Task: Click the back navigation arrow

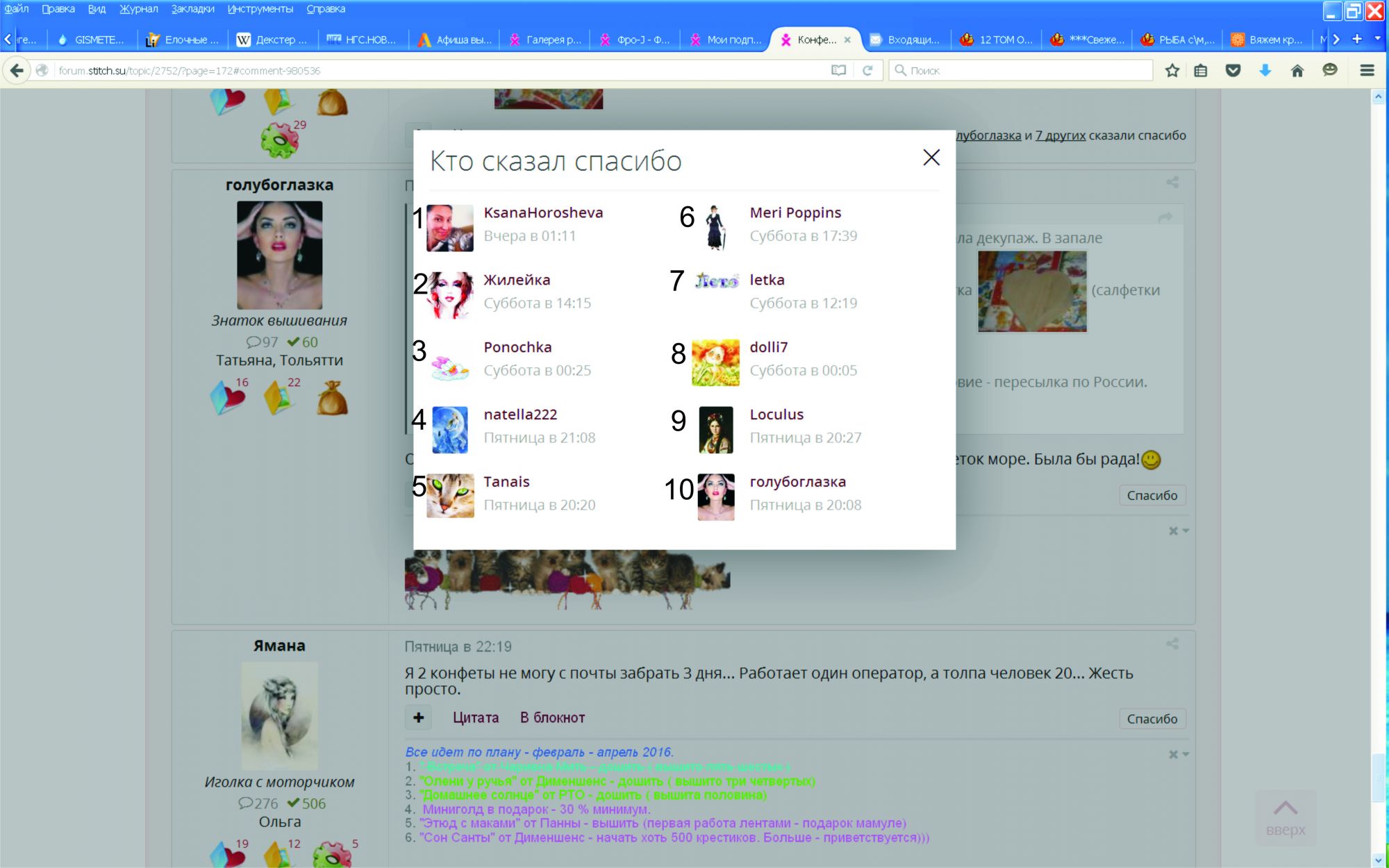Action: pyautogui.click(x=17, y=70)
